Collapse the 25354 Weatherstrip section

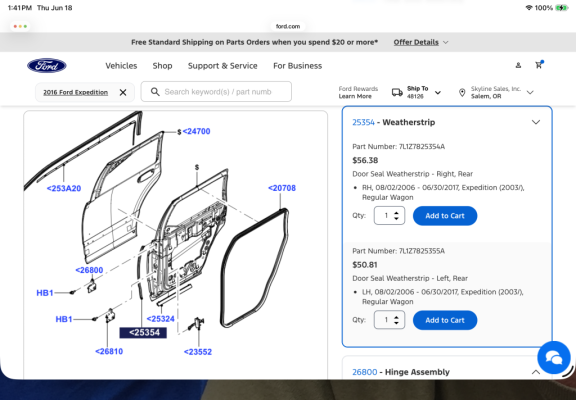coord(536,122)
